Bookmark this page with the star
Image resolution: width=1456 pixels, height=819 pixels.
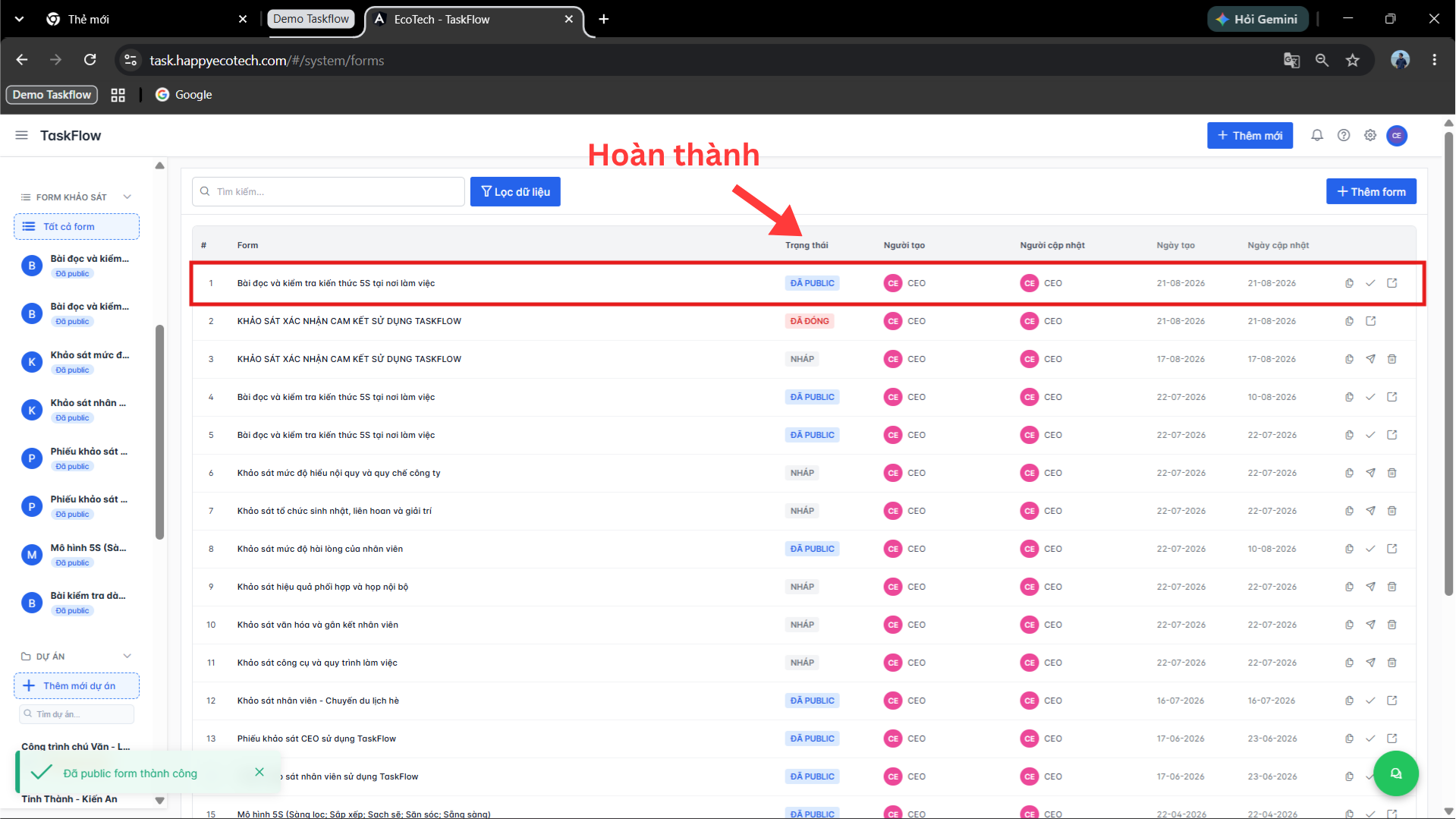[x=1353, y=60]
